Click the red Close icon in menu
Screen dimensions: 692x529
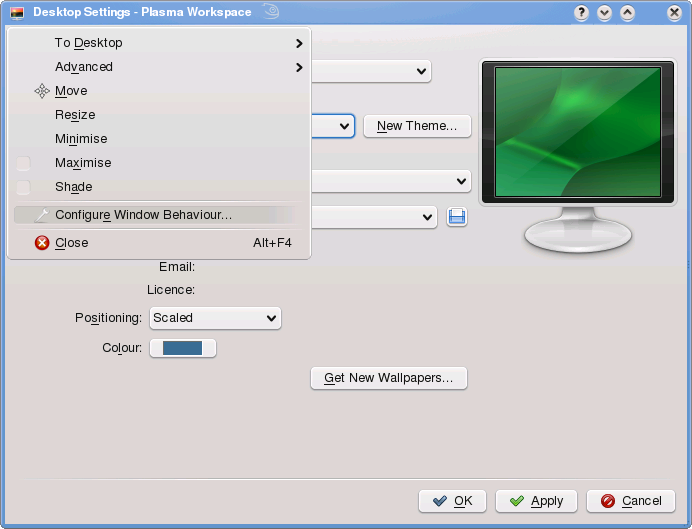[x=42, y=243]
